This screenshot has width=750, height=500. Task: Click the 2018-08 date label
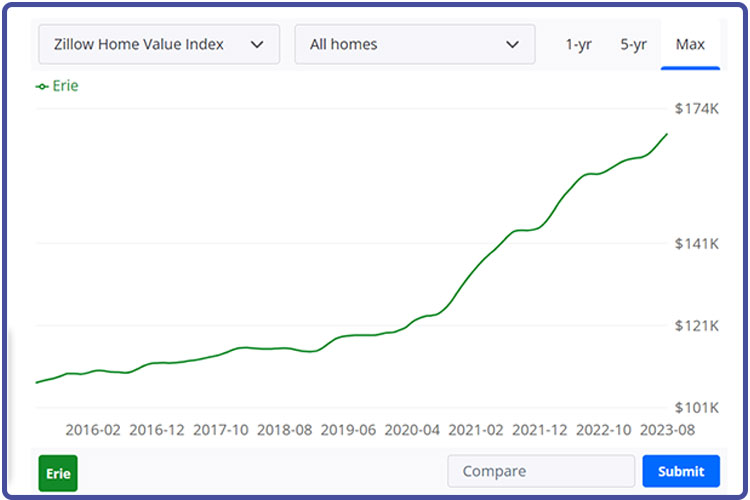point(284,430)
